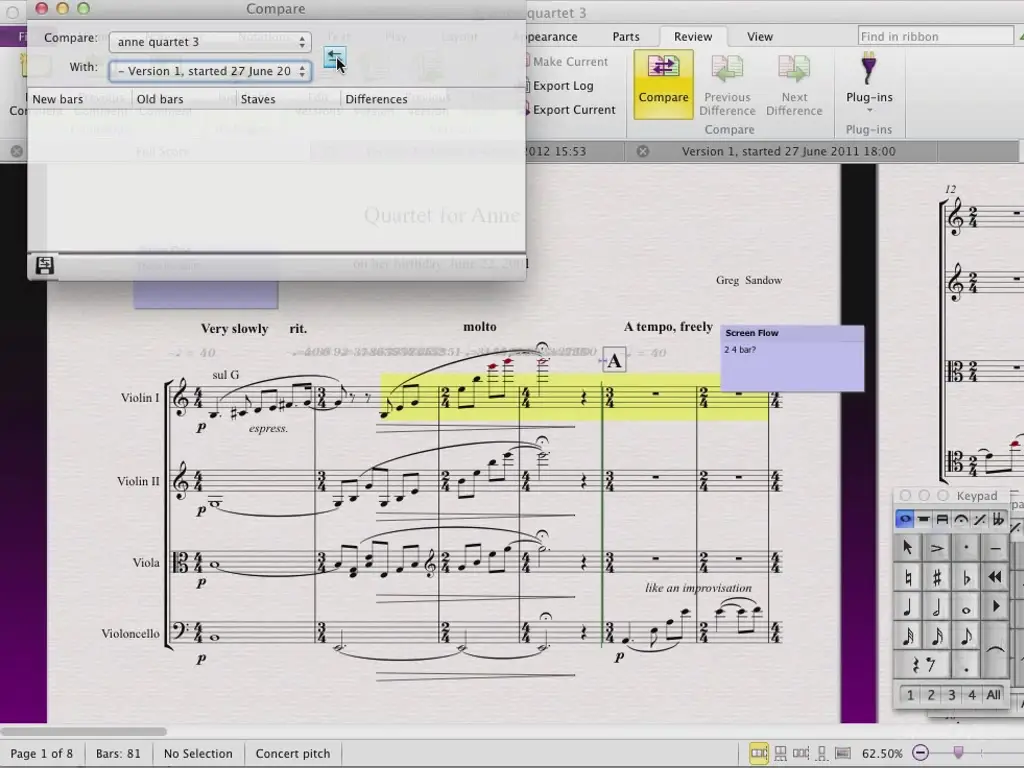Viewport: 1024px width, 768px height.
Task: Open the Review ribbon tab
Action: coord(693,37)
